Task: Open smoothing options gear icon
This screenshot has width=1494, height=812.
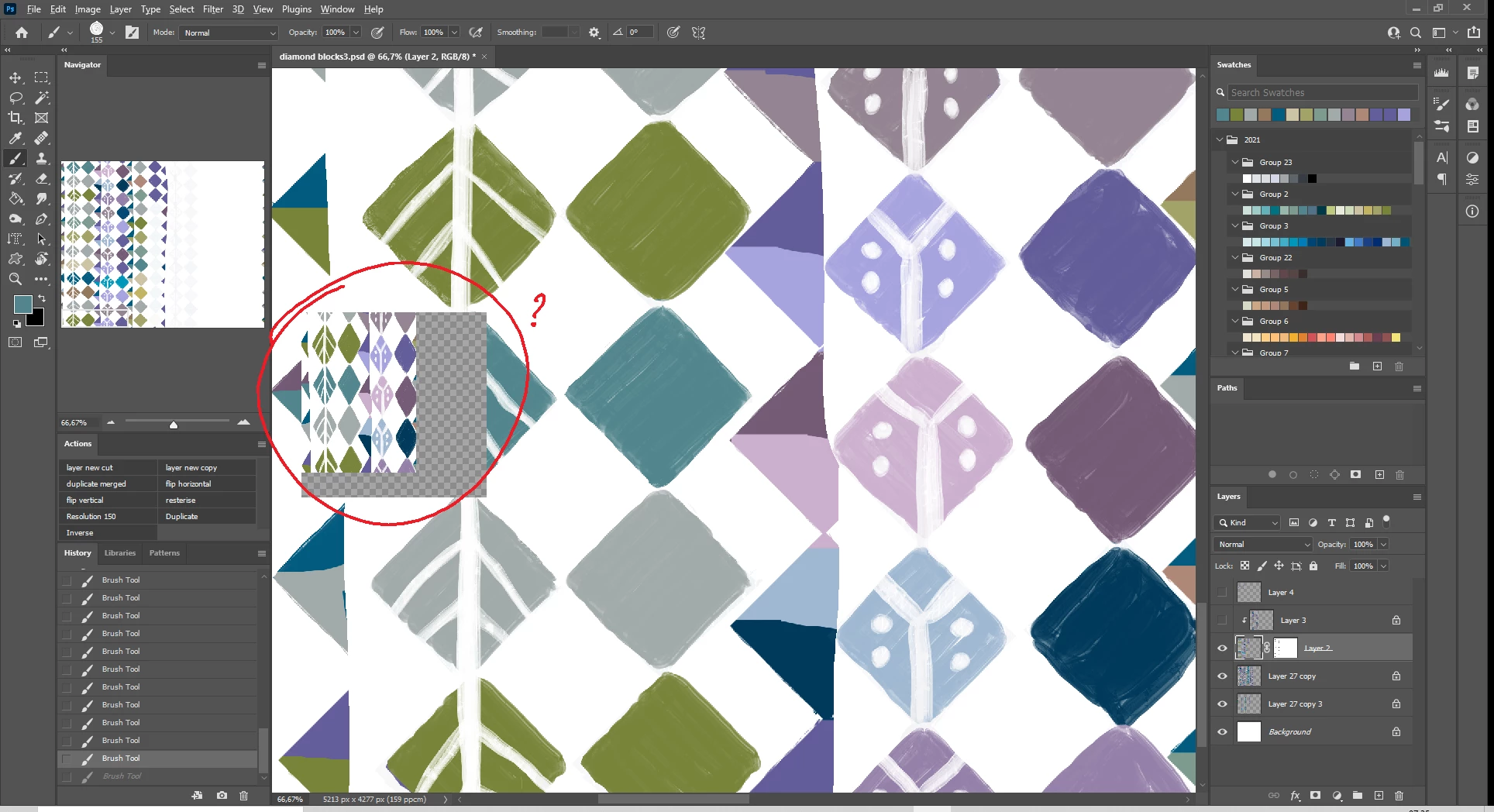Action: (x=594, y=33)
